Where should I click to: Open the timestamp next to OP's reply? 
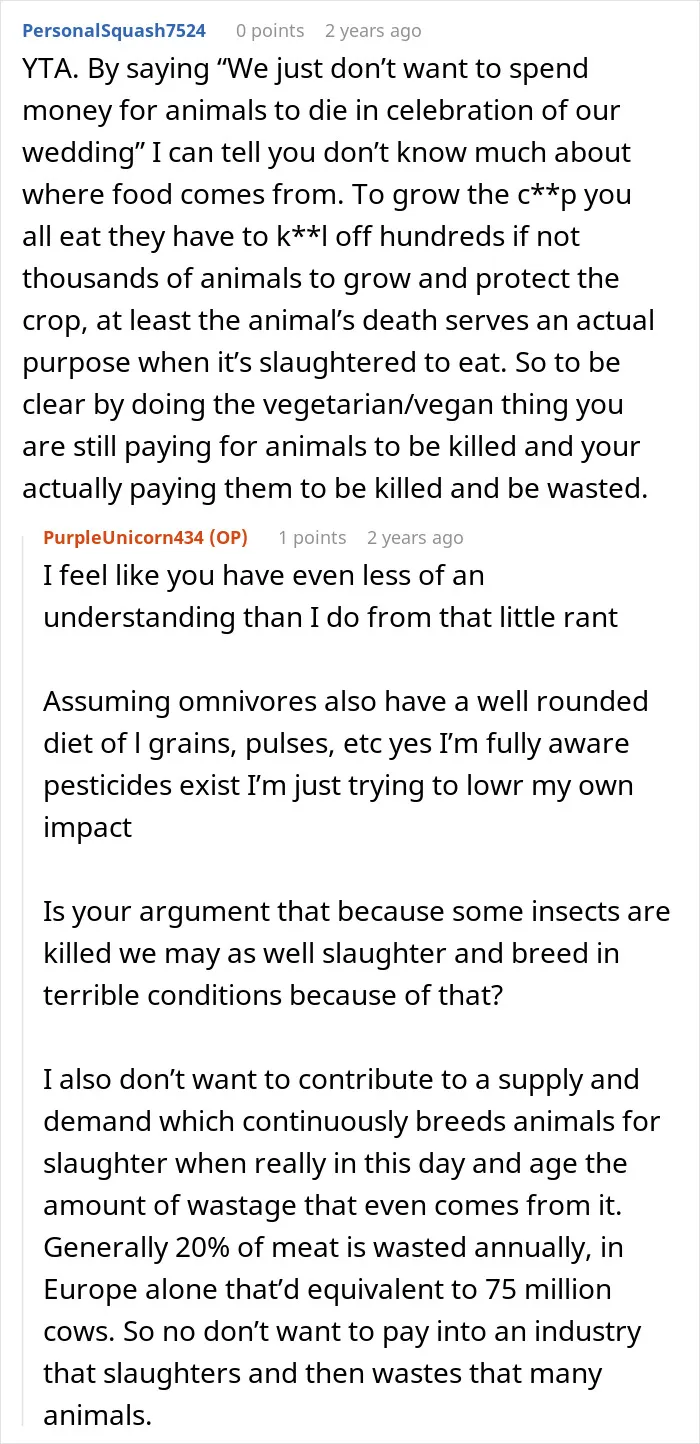[x=415, y=537]
